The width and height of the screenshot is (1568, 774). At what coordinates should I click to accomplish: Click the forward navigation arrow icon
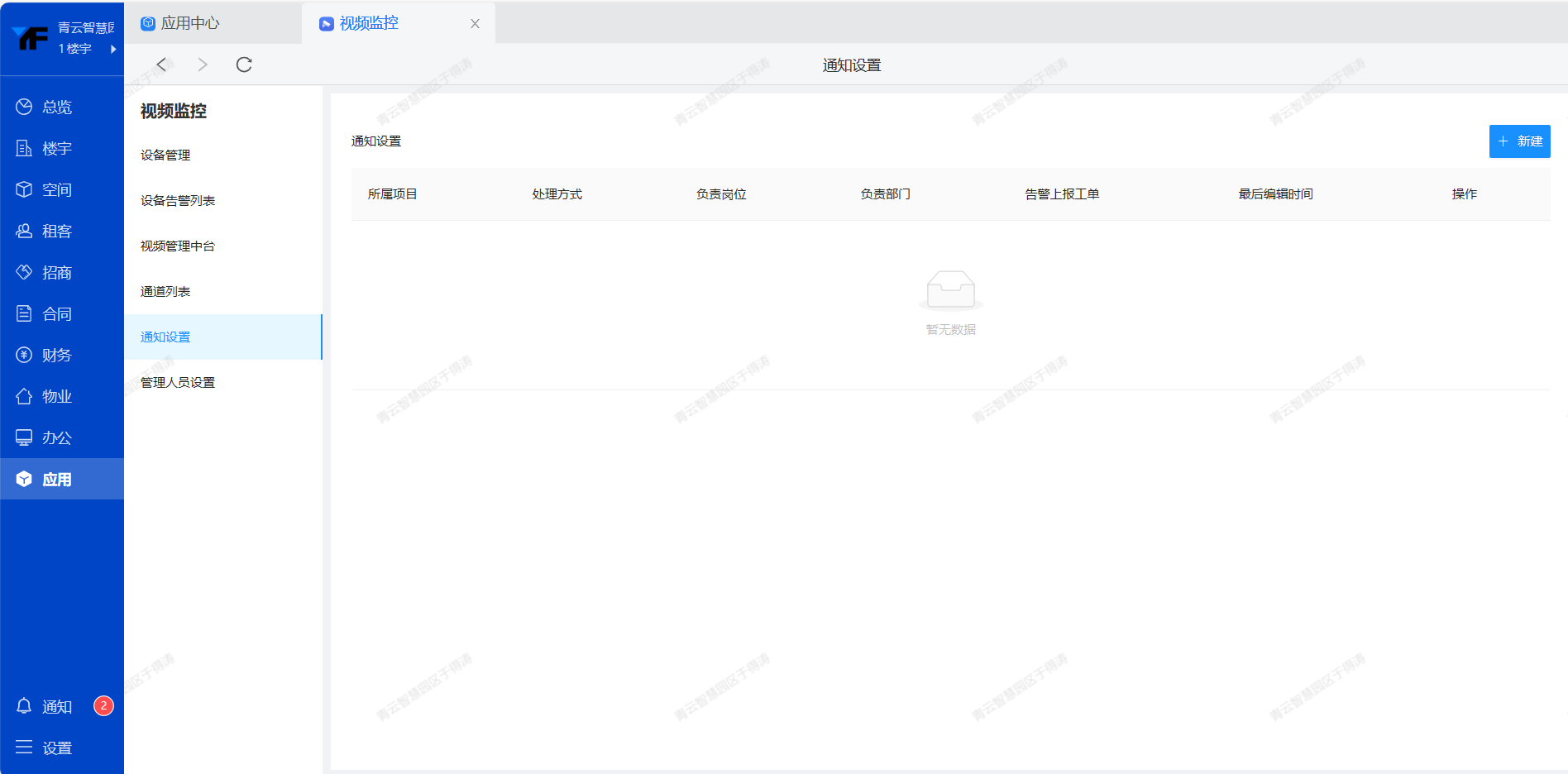[203, 64]
